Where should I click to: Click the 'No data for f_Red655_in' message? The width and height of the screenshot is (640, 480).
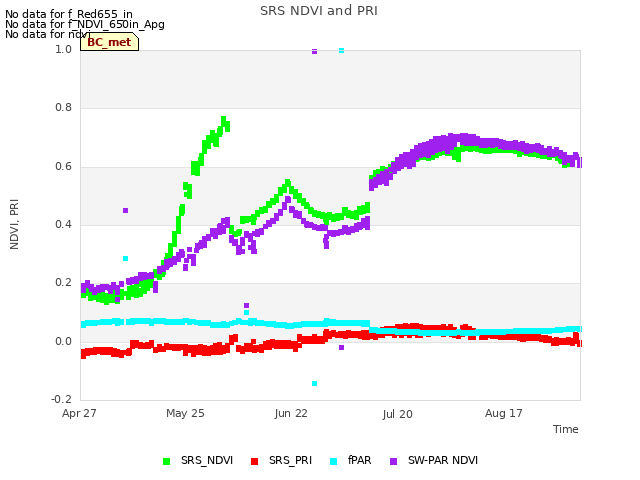pos(69,14)
